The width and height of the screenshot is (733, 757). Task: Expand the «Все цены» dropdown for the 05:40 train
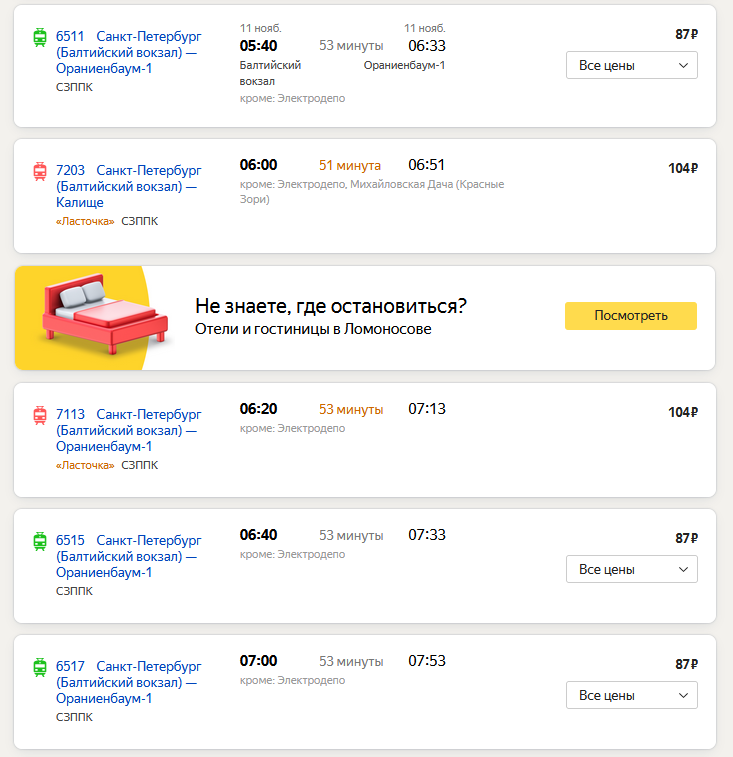[x=632, y=65]
